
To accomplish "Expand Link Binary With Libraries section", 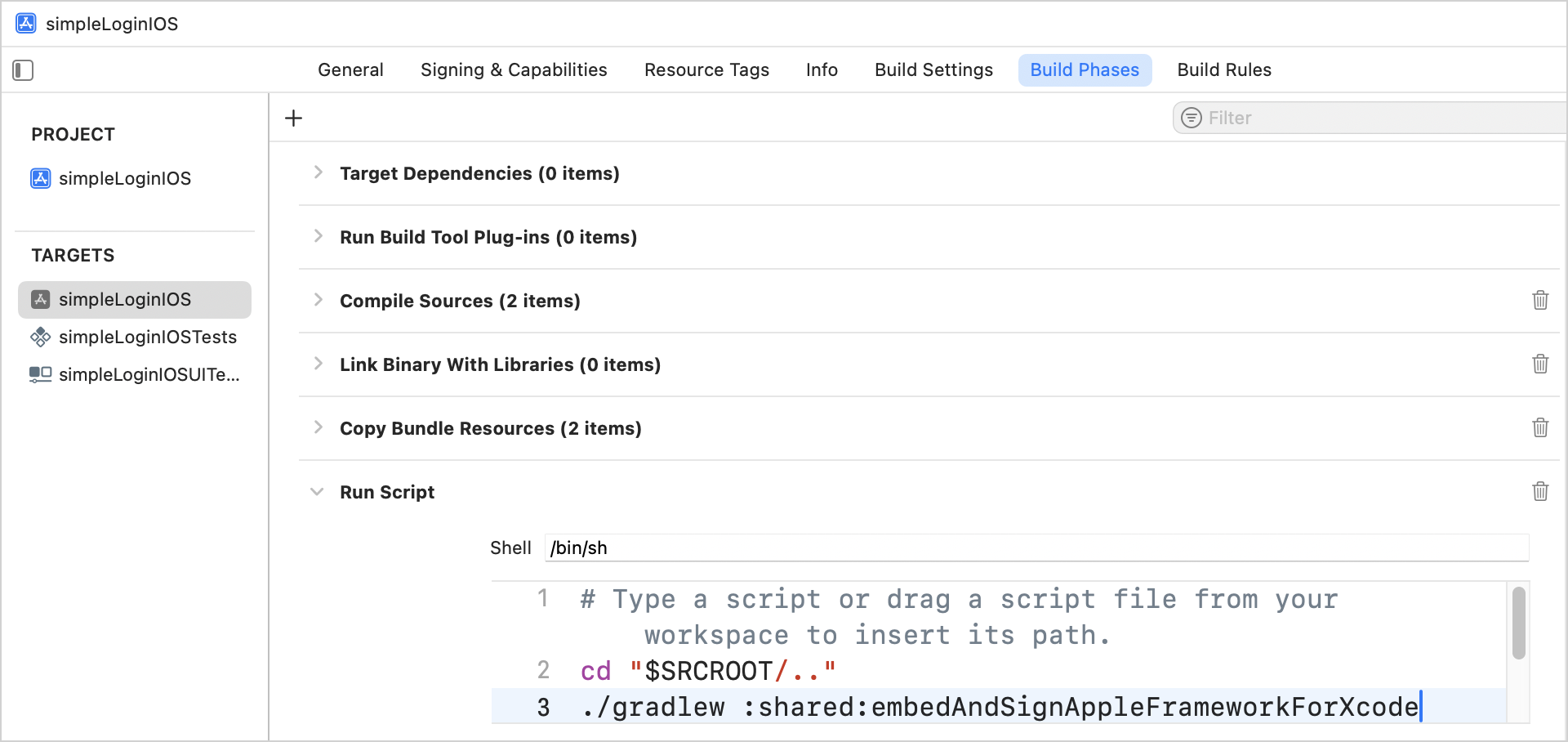I will pos(318,364).
